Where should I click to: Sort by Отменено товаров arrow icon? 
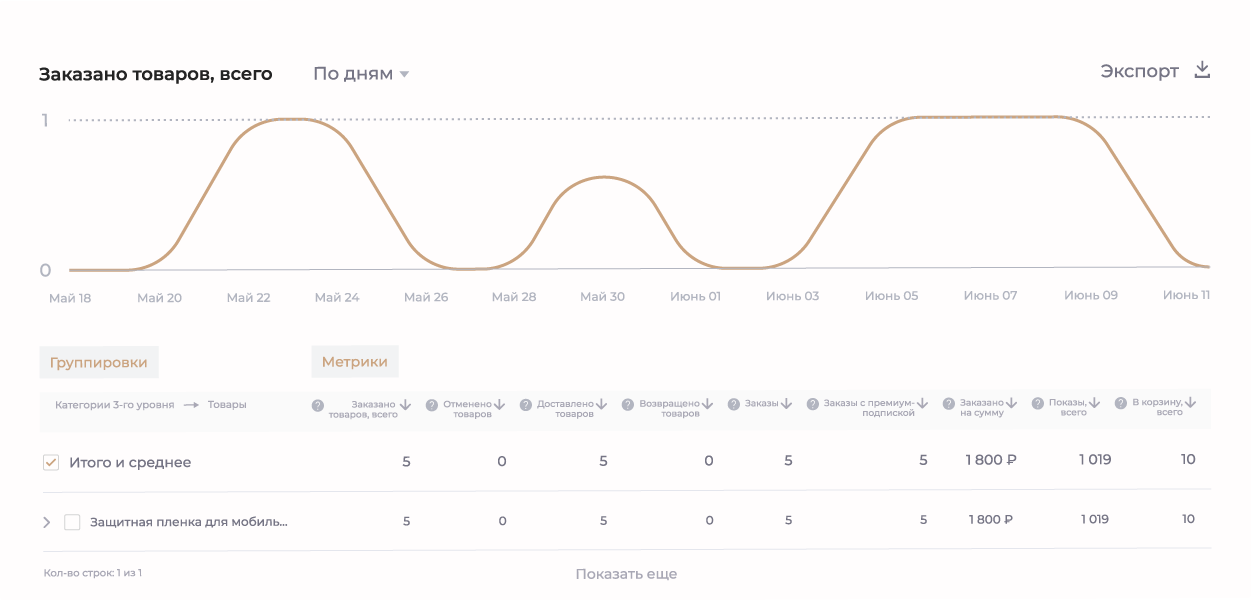(499, 405)
